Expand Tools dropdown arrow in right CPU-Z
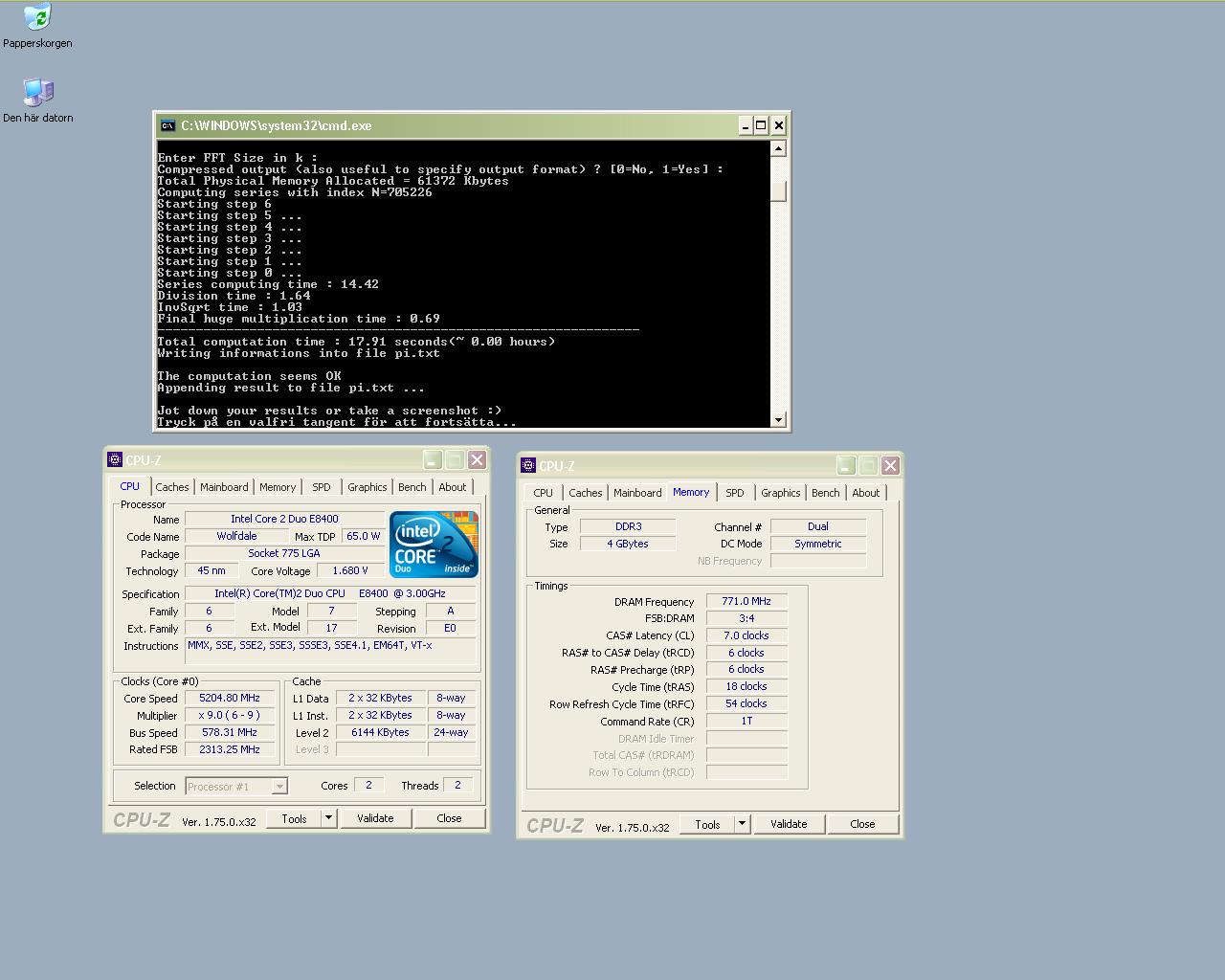1225x980 pixels. point(742,824)
